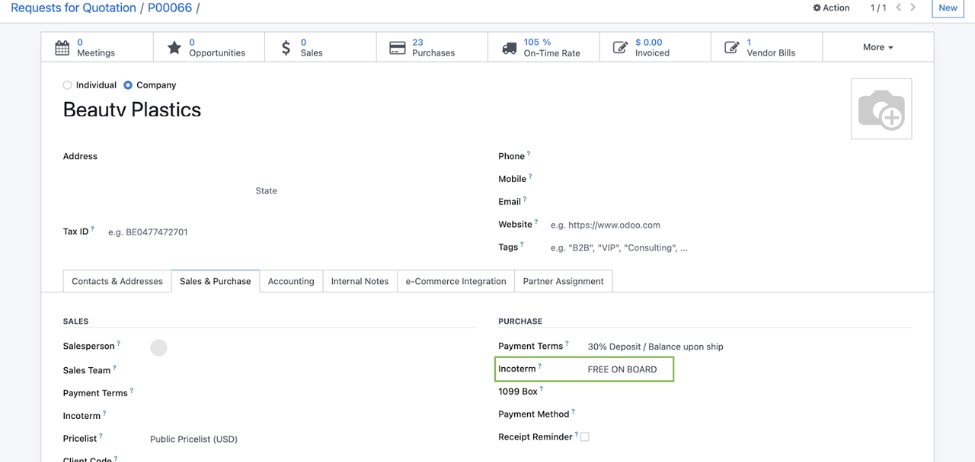This screenshot has width=975, height=462.
Task: Open the Pricelist dropdown field
Action: tap(313, 439)
